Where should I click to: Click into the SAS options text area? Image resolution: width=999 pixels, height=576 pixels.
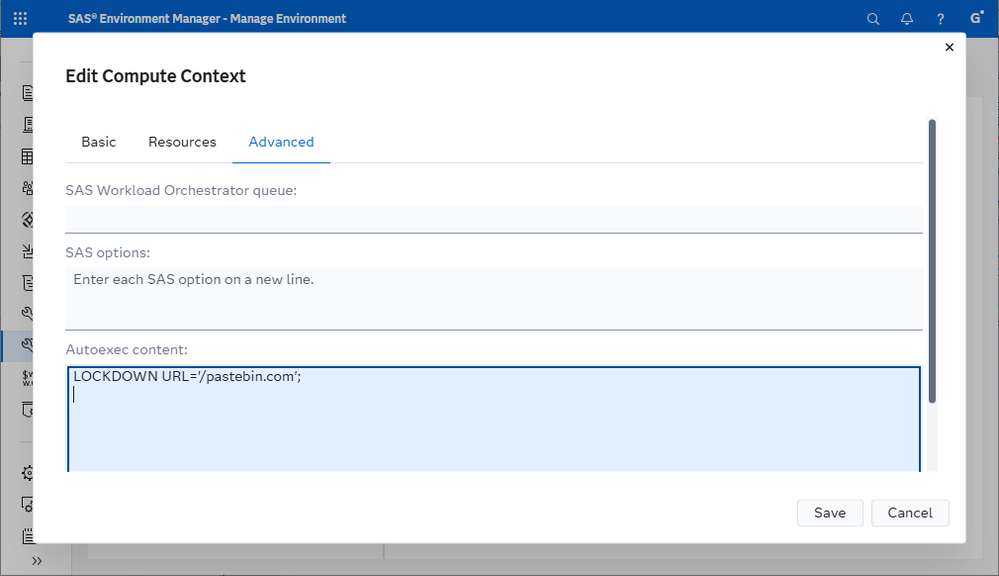point(494,298)
